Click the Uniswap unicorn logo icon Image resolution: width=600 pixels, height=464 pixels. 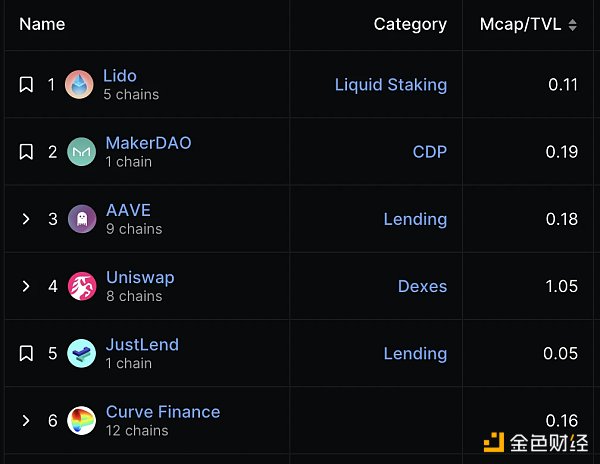82,286
